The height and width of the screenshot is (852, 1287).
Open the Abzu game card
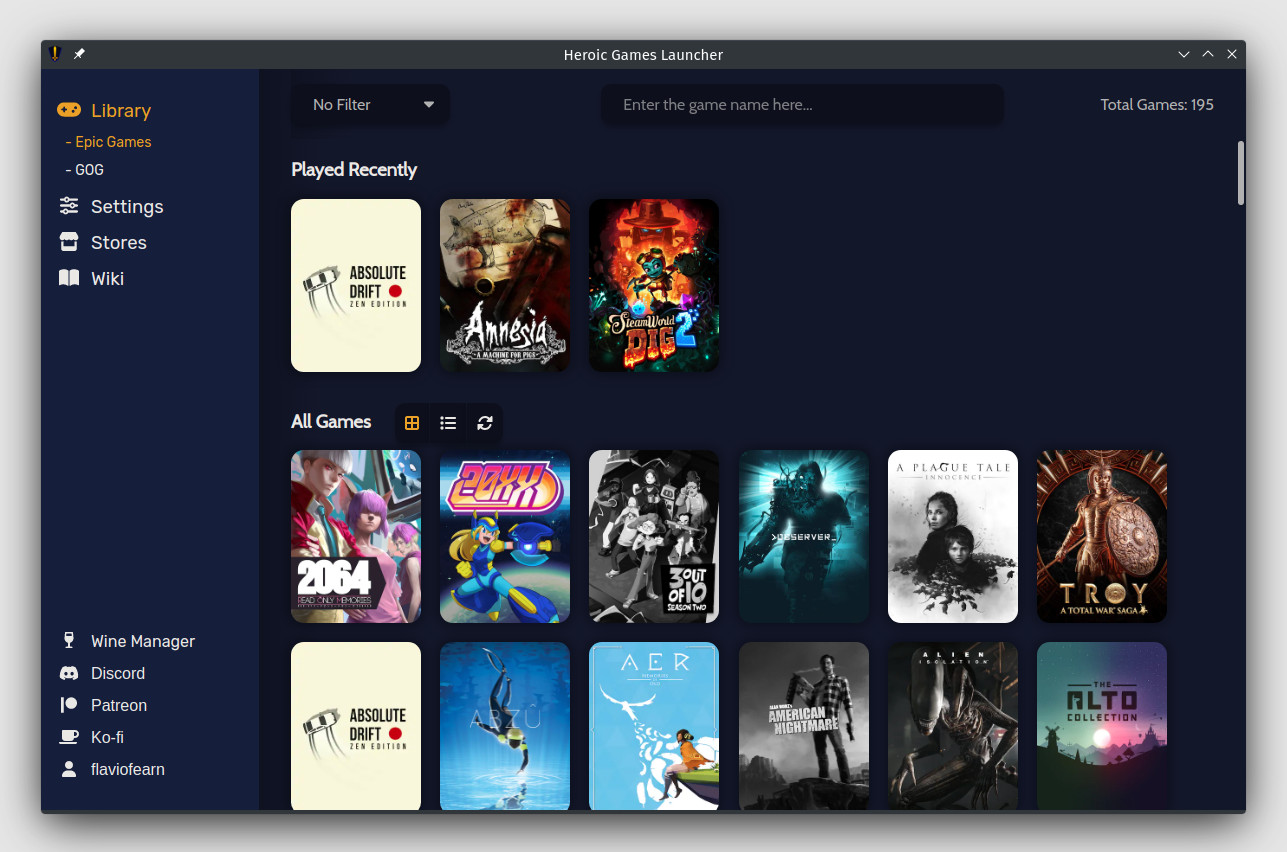[x=505, y=726]
